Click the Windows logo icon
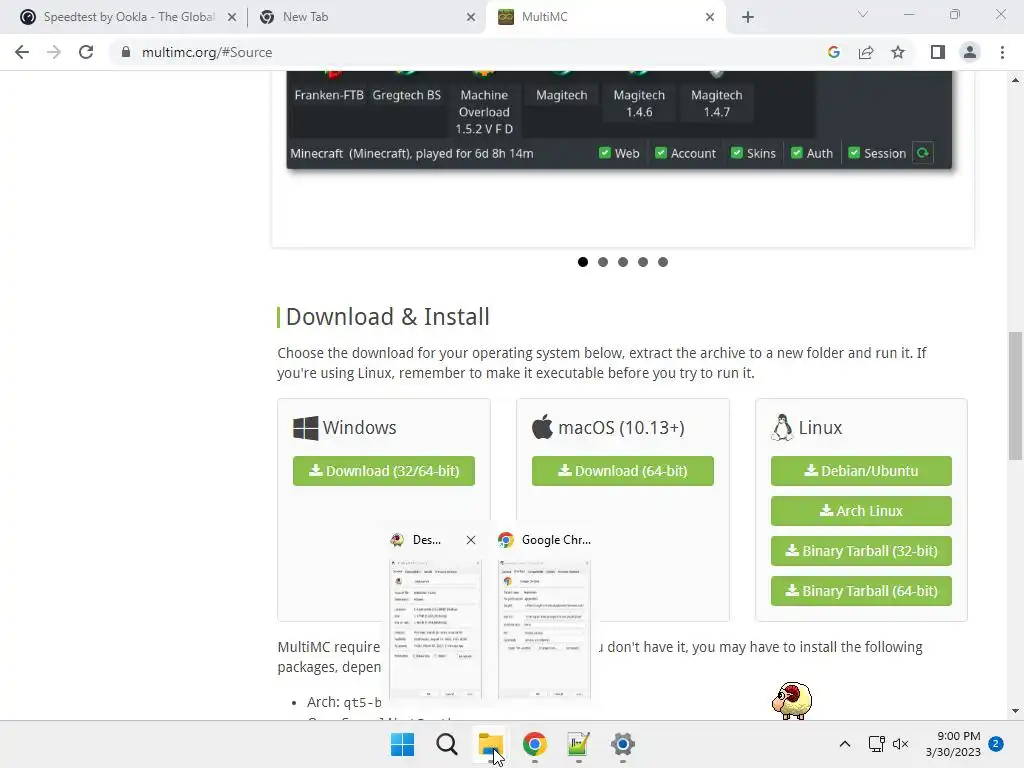The image size is (1024, 768). click(x=306, y=428)
